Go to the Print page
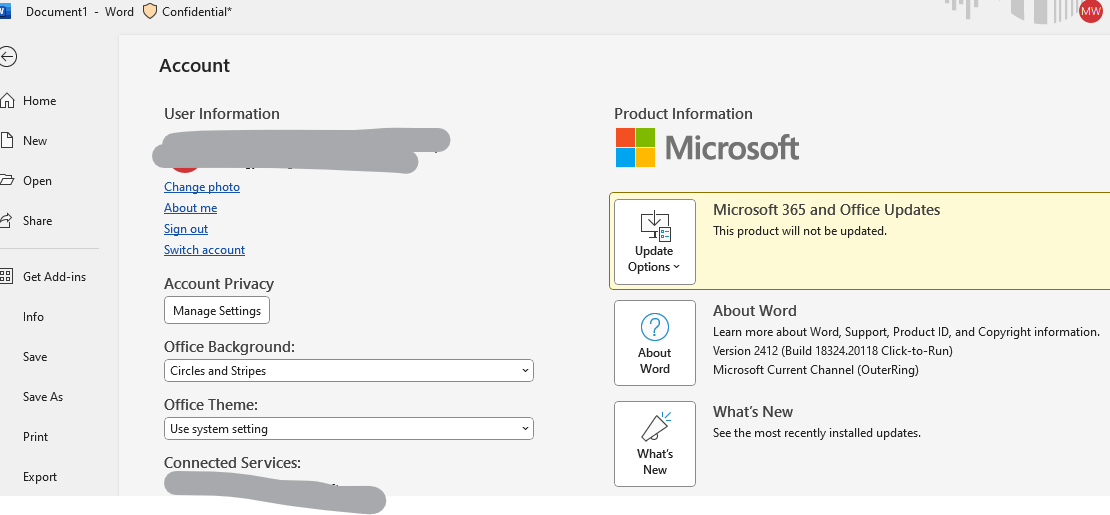This screenshot has width=1110, height=515. (x=35, y=436)
